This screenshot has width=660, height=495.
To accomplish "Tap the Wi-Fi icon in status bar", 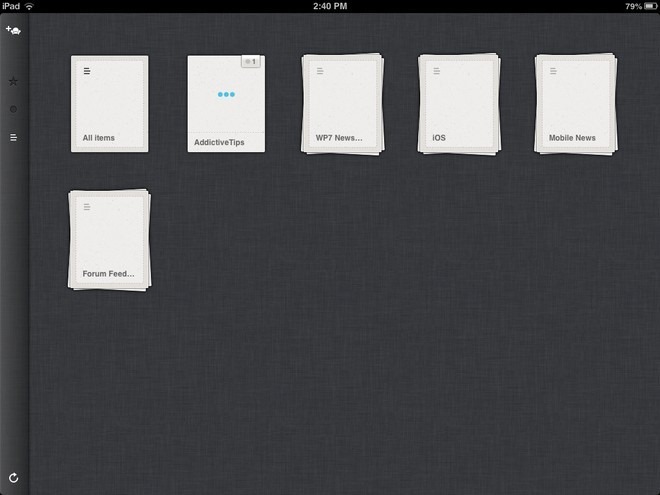I will click(x=29, y=6).
